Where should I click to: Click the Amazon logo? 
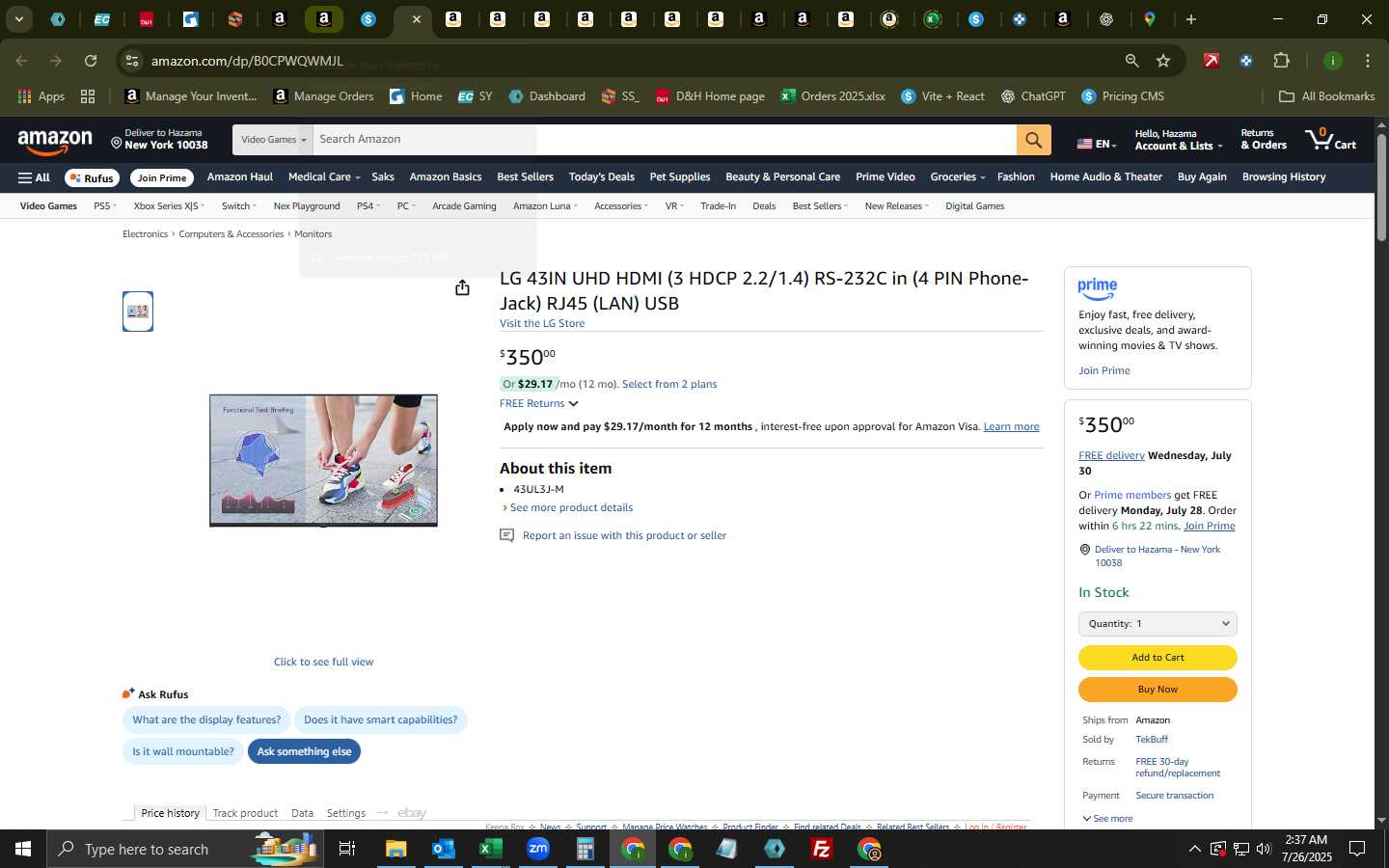(55, 142)
